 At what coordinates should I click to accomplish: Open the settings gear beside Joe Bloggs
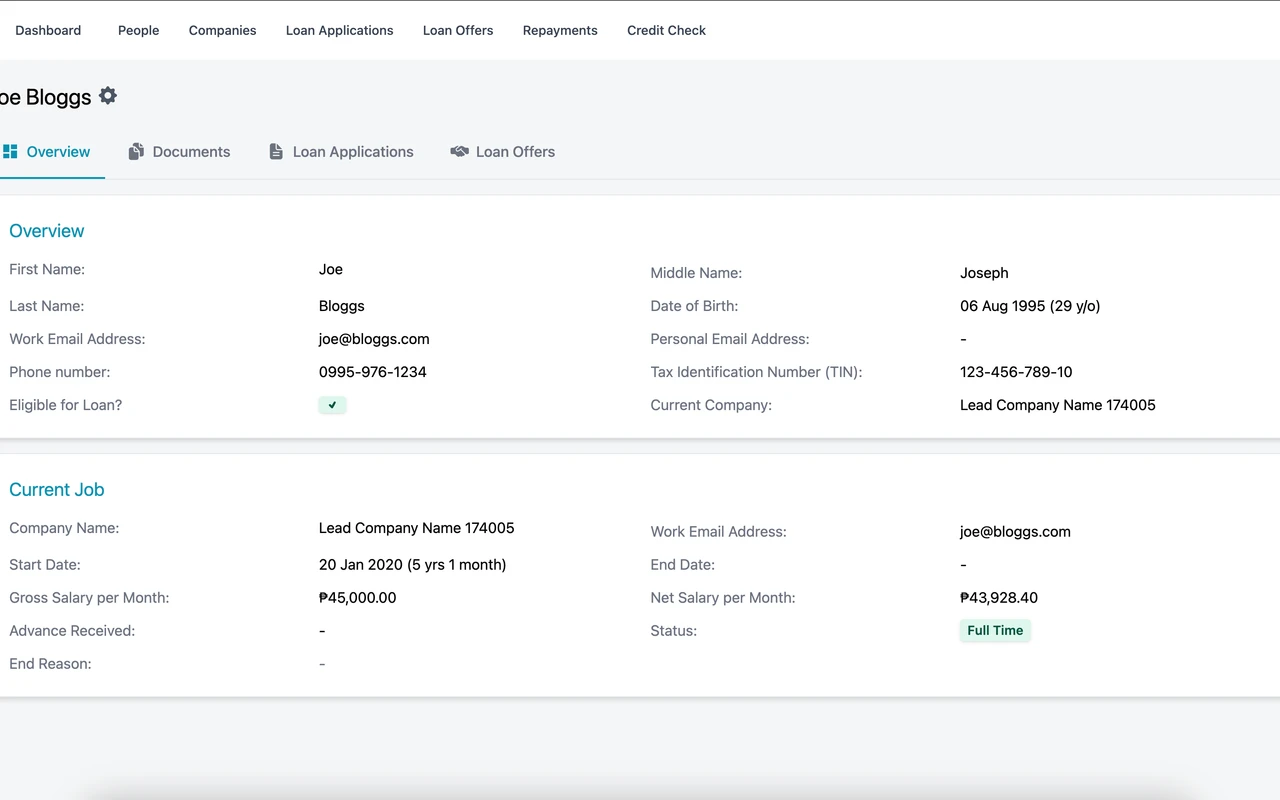(x=108, y=96)
